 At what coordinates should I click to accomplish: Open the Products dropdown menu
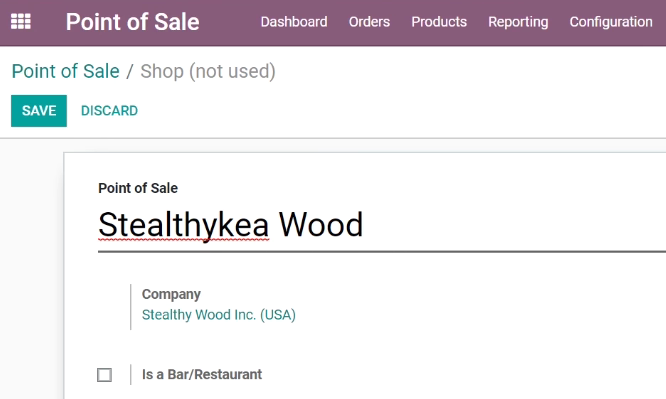click(439, 22)
